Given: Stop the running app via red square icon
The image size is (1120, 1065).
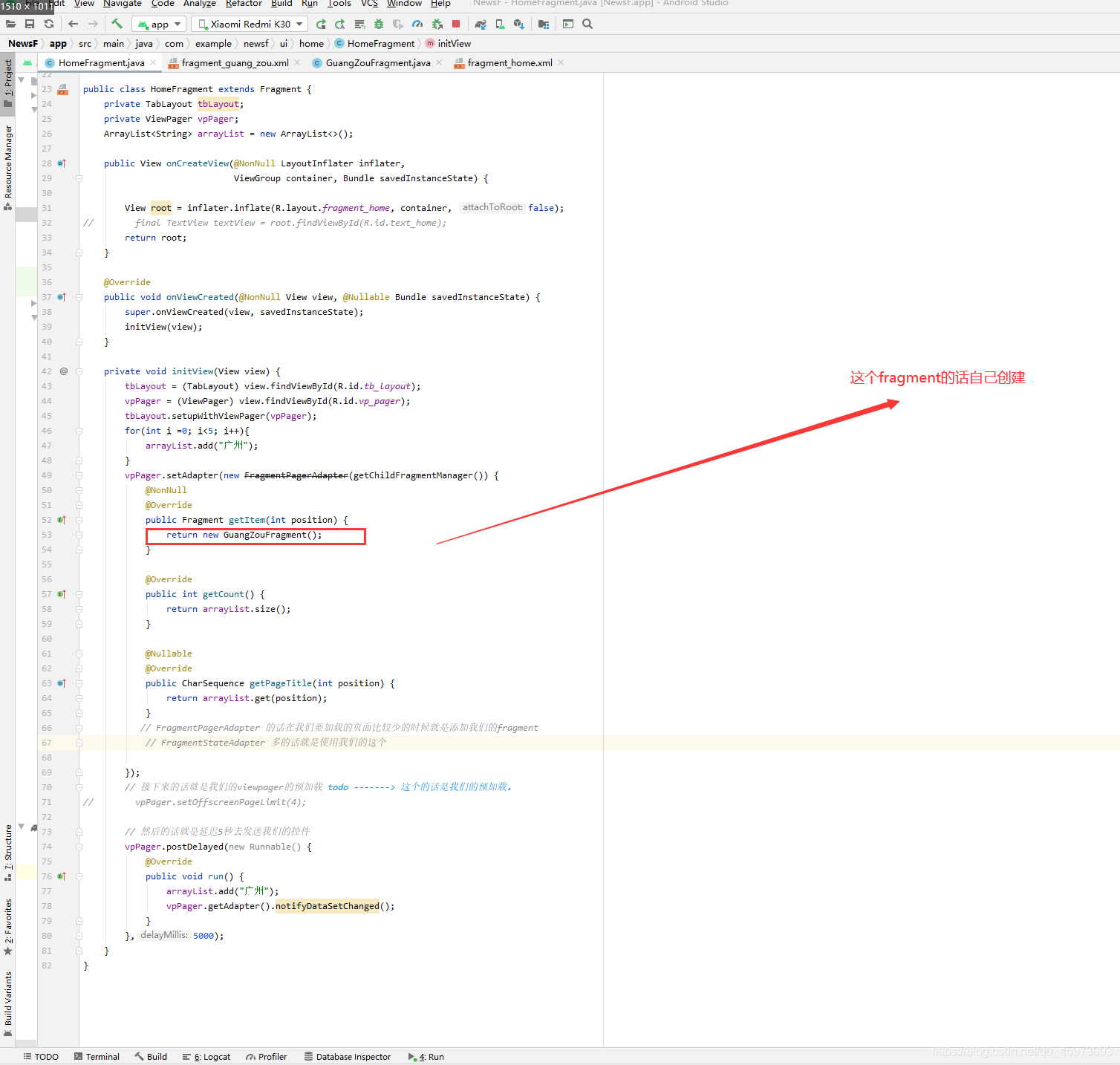Looking at the screenshot, I should coord(455,24).
